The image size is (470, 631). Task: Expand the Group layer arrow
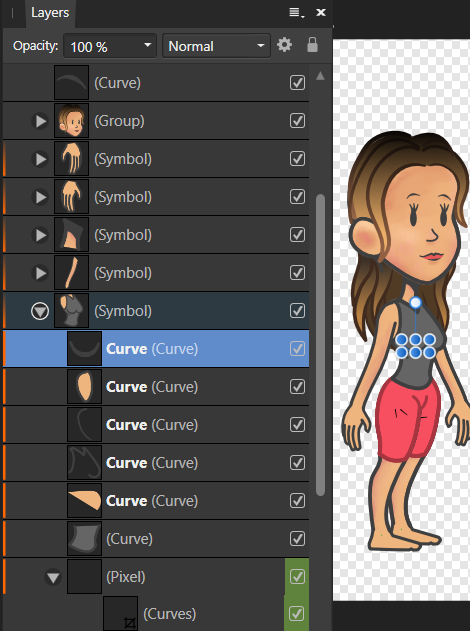(40, 121)
